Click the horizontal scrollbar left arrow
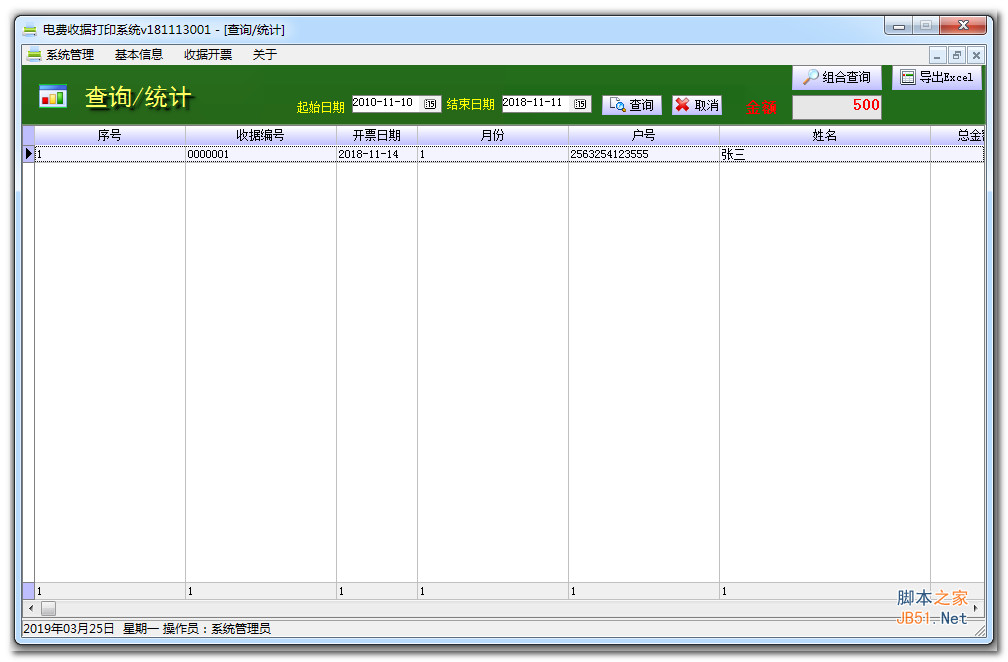Image resolution: width=1008 pixels, height=662 pixels. (31, 608)
